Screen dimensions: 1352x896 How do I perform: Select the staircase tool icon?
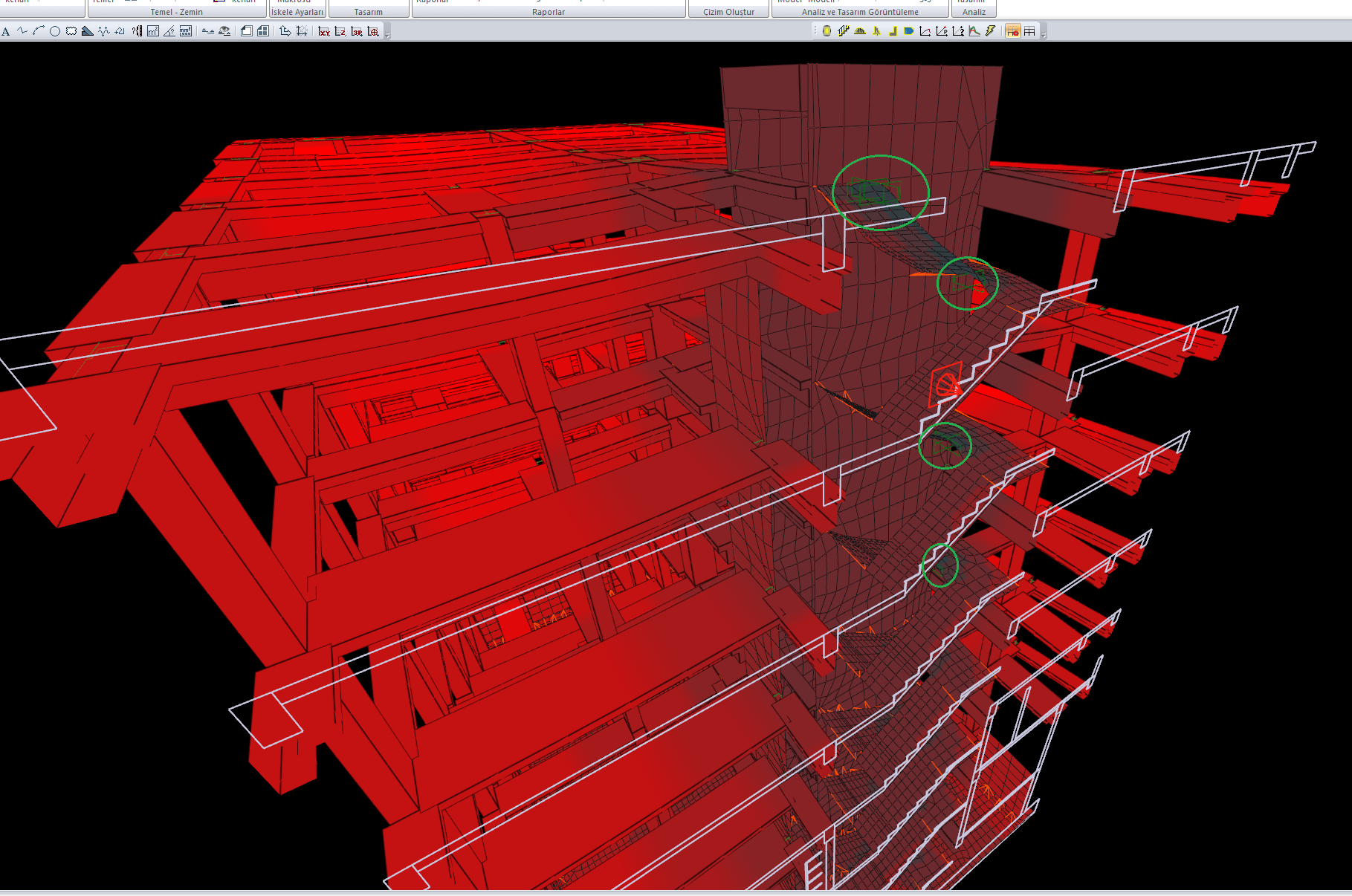[843, 31]
